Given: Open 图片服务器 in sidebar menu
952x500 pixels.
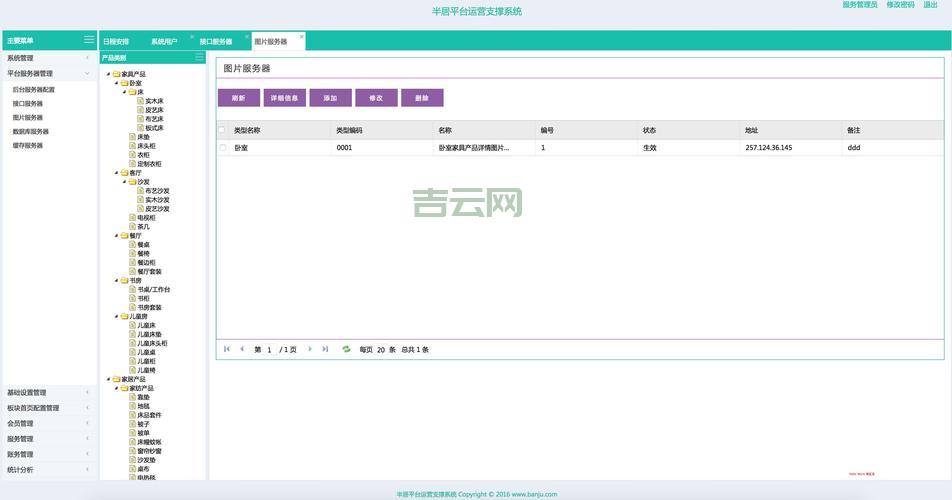Looking at the screenshot, I should 27,117.
